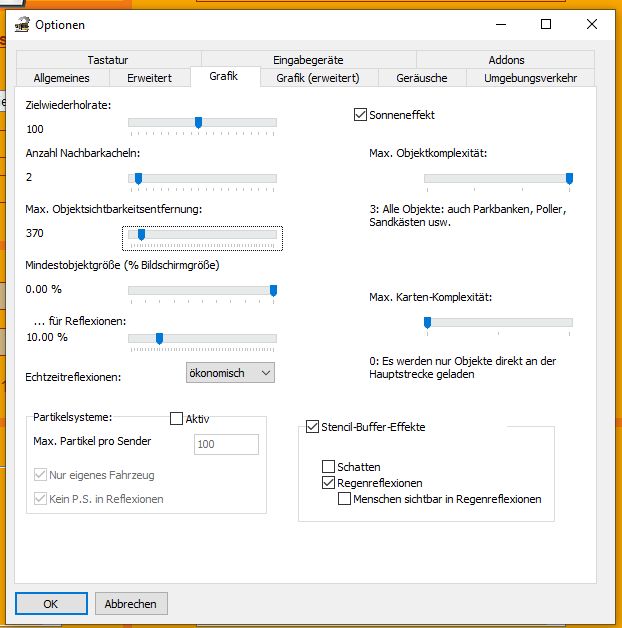Maximize the Optionen window
The image size is (622, 628).
point(546,24)
